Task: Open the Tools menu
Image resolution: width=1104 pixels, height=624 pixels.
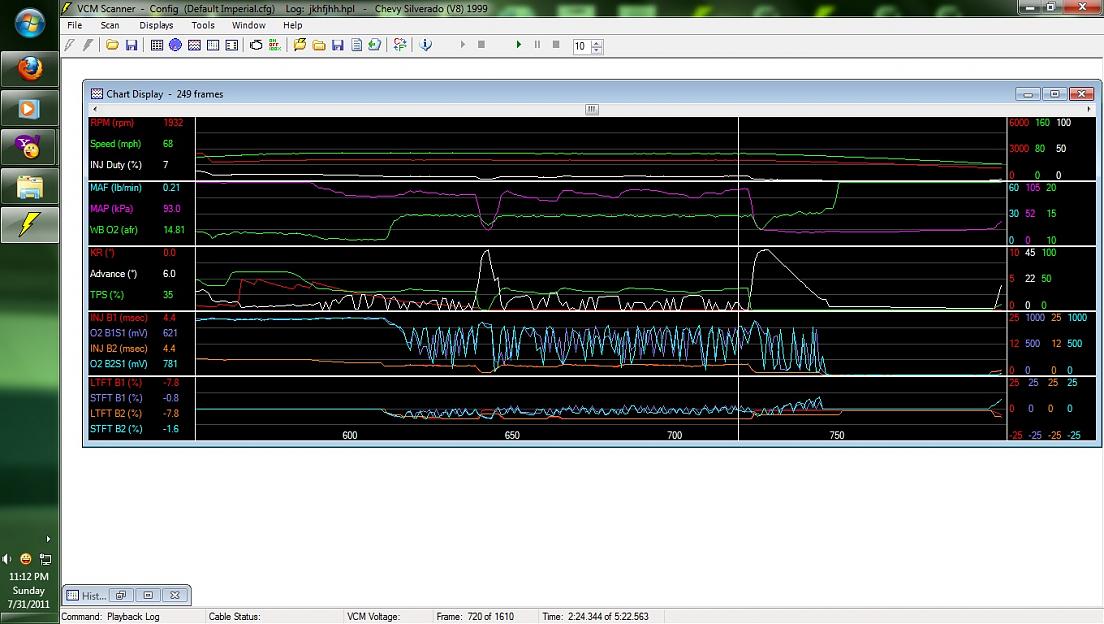Action: coord(203,25)
